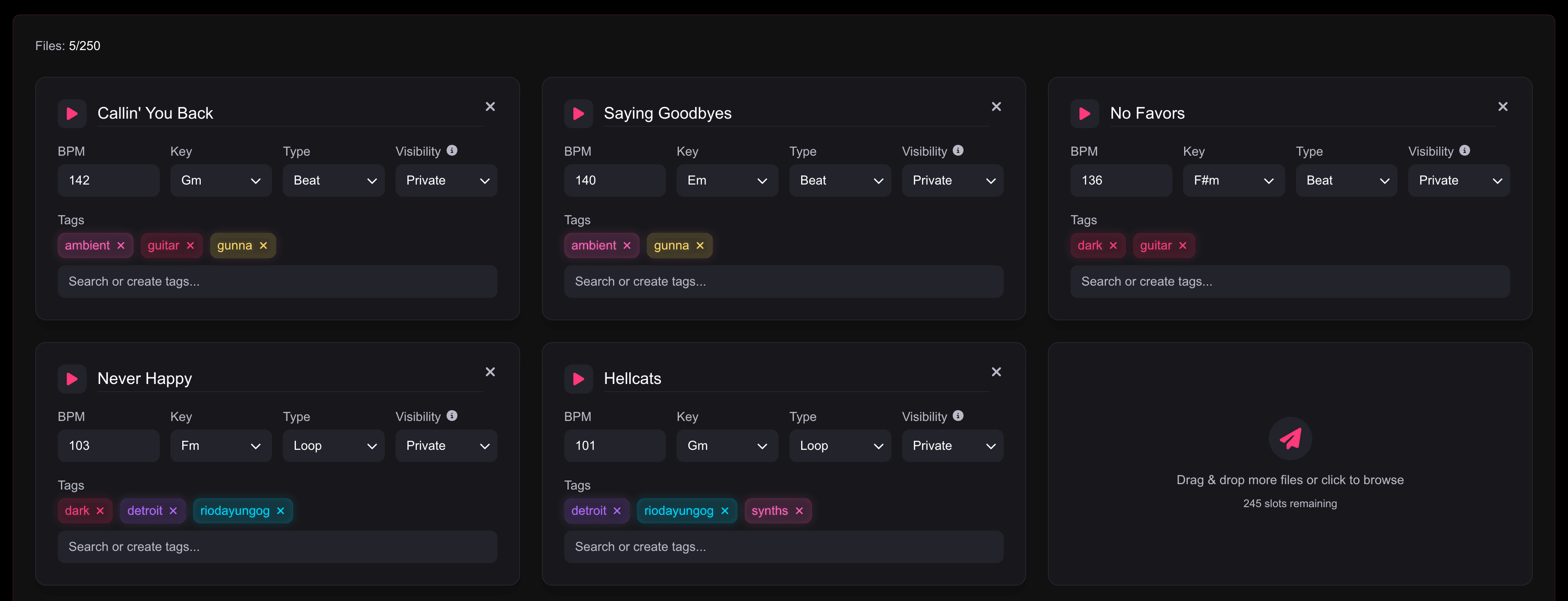The image size is (1568, 601).
Task: Click Drag & drop more files text
Action: point(1290,480)
